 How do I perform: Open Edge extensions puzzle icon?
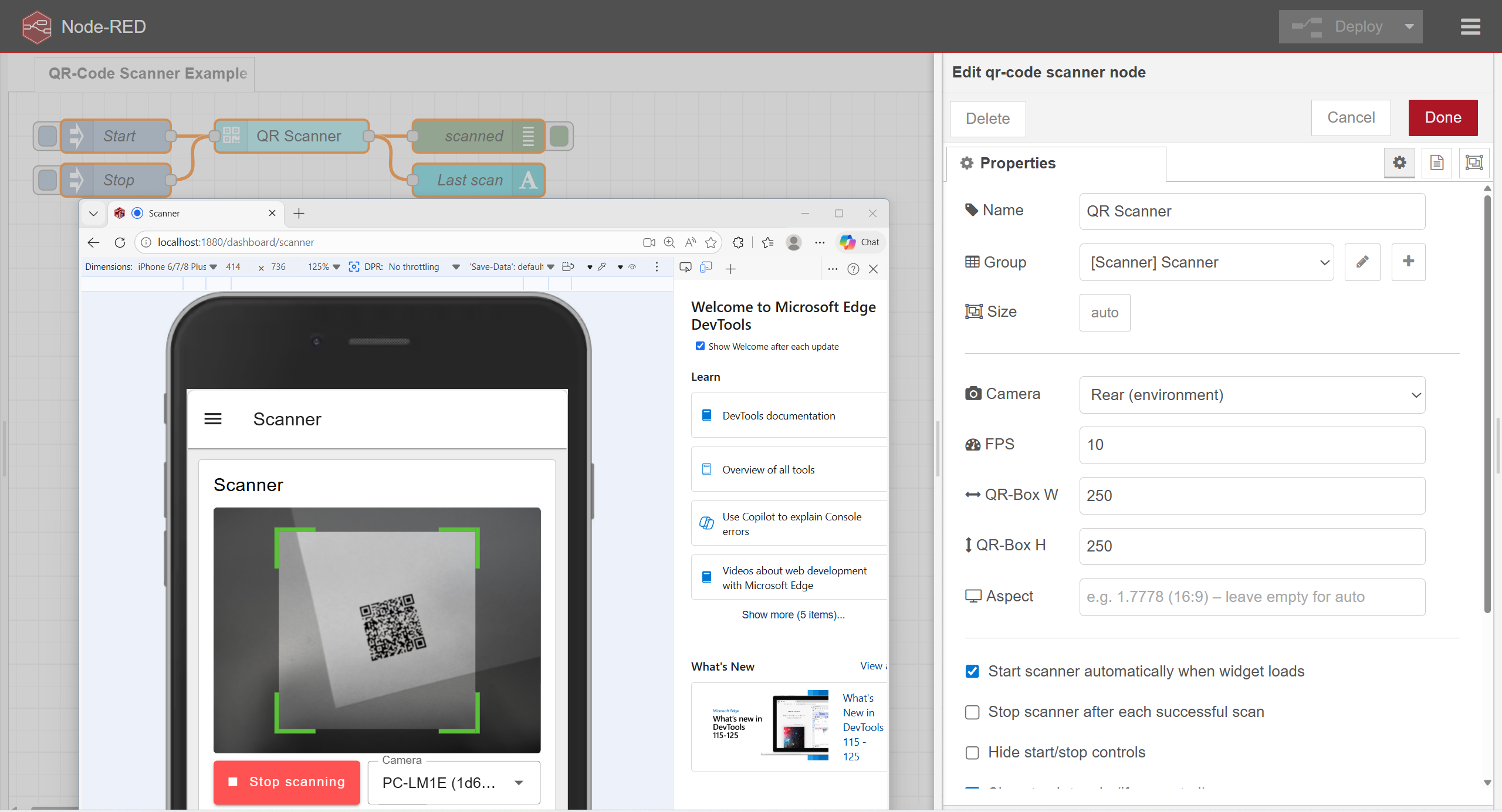[738, 242]
